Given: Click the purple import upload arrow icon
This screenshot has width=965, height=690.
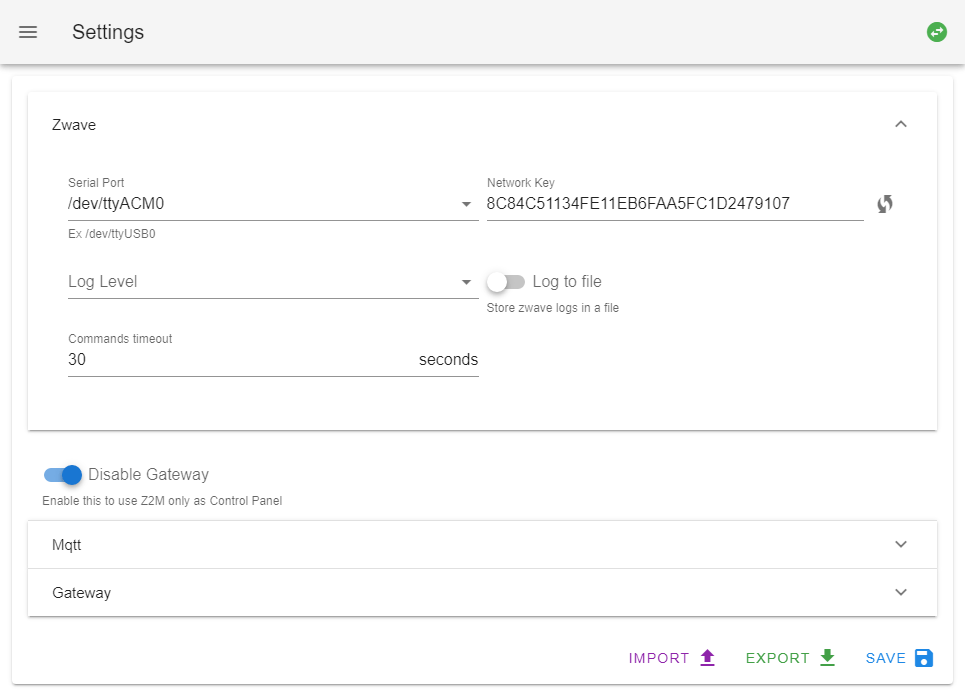Looking at the screenshot, I should [707, 657].
